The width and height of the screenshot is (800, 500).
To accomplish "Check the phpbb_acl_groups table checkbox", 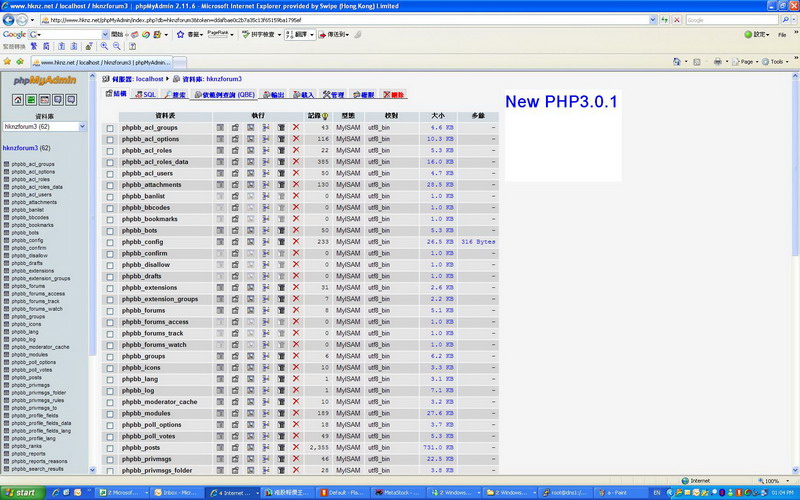I will click(110, 128).
